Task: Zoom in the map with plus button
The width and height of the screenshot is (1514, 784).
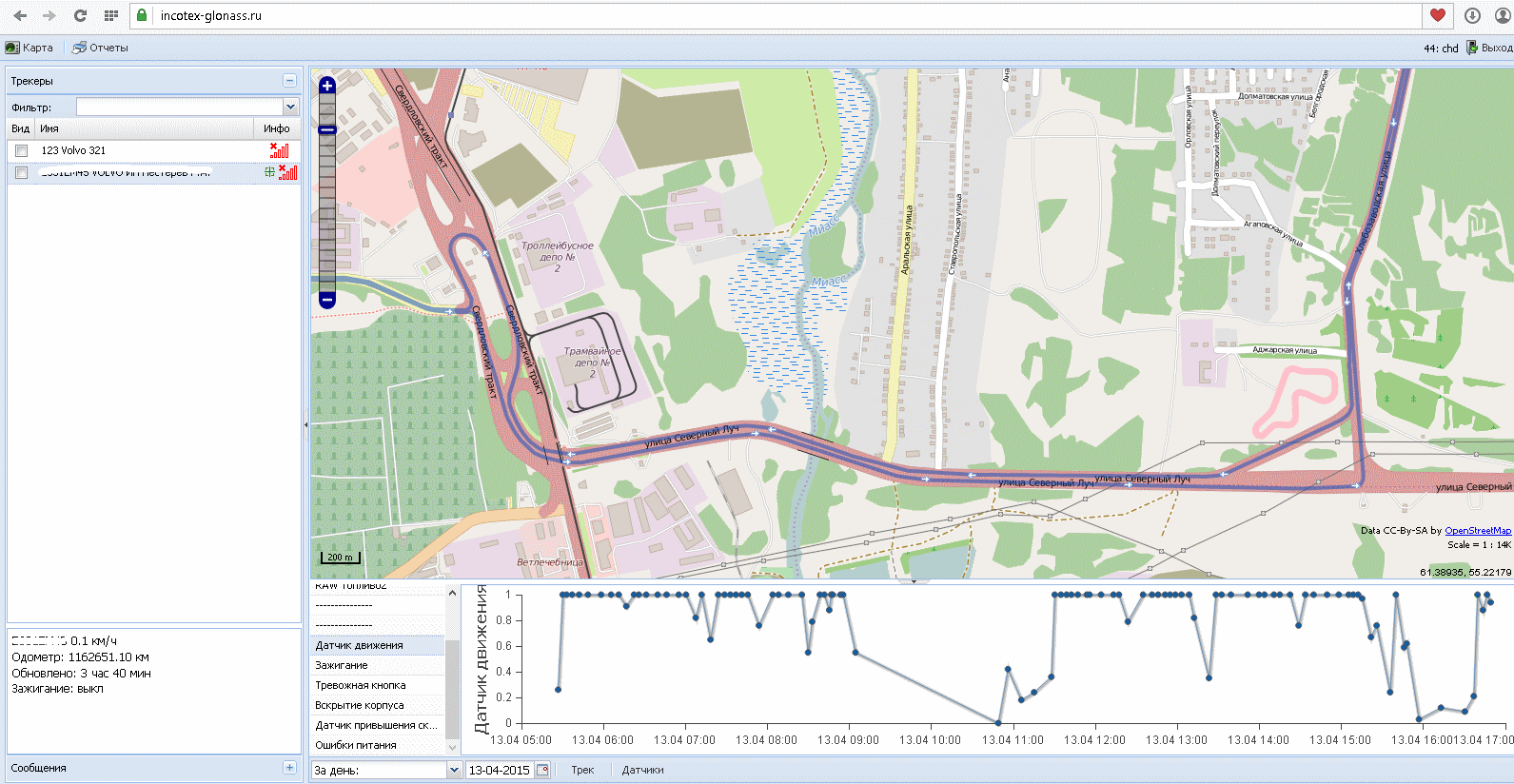Action: tap(327, 86)
